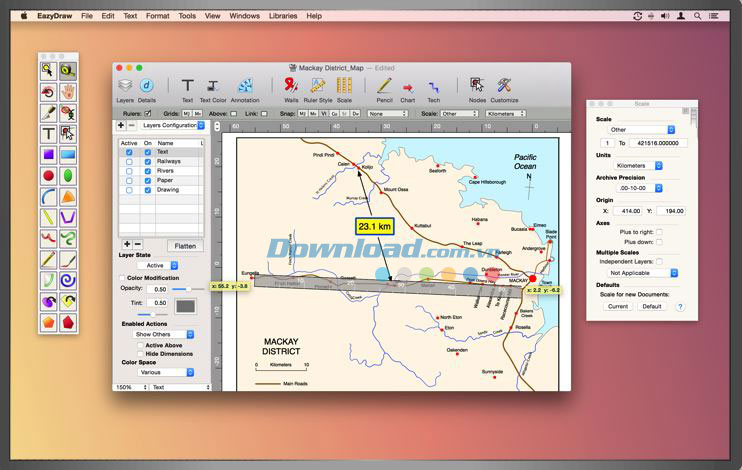Open the Format menu
Image resolution: width=742 pixels, height=470 pixels.
tap(157, 16)
